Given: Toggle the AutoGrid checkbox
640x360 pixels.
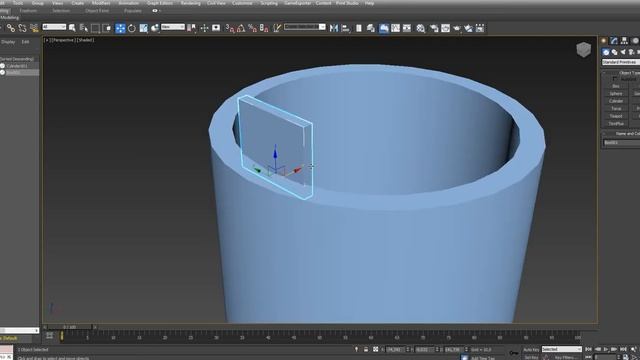Looking at the screenshot, I should click(614, 79).
